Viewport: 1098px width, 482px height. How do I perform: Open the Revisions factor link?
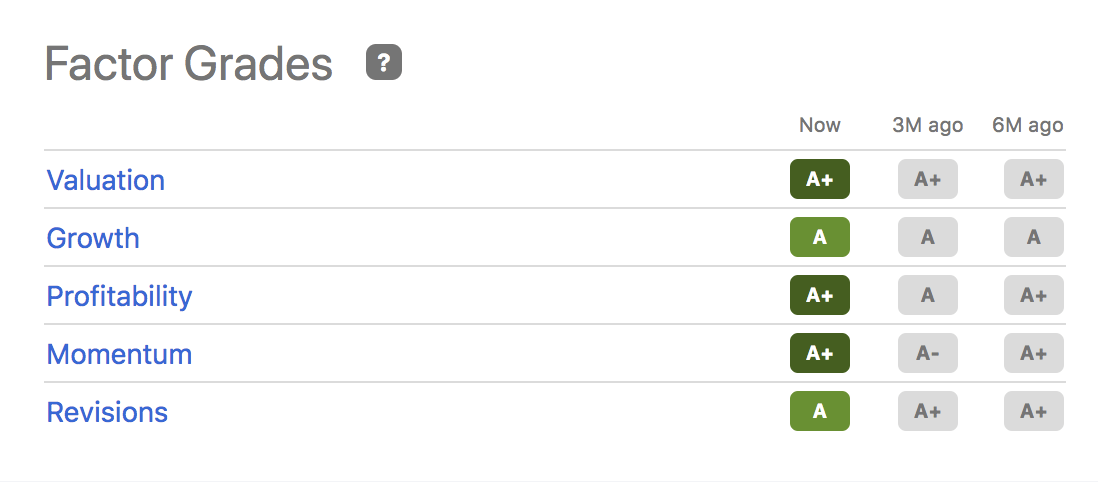[107, 412]
